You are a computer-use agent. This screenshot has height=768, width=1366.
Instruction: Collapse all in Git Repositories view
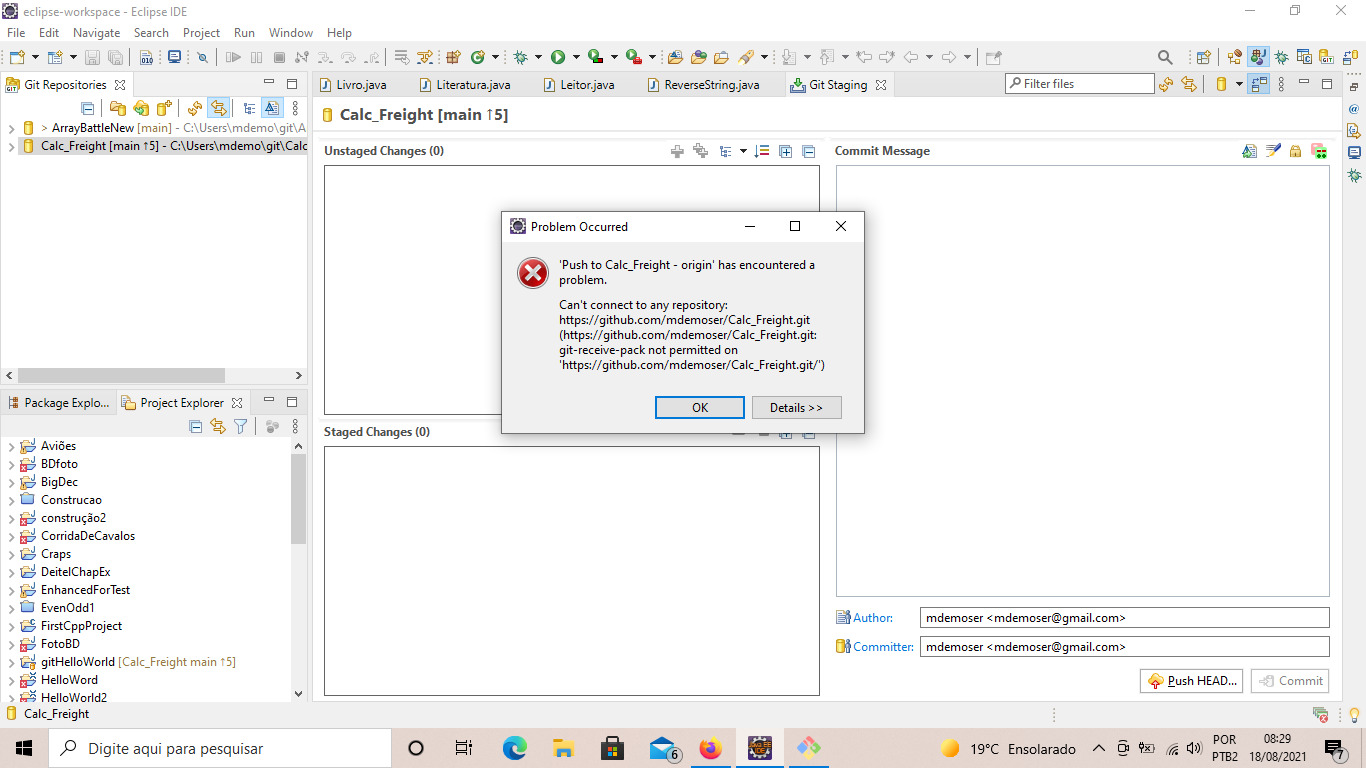pos(88,108)
